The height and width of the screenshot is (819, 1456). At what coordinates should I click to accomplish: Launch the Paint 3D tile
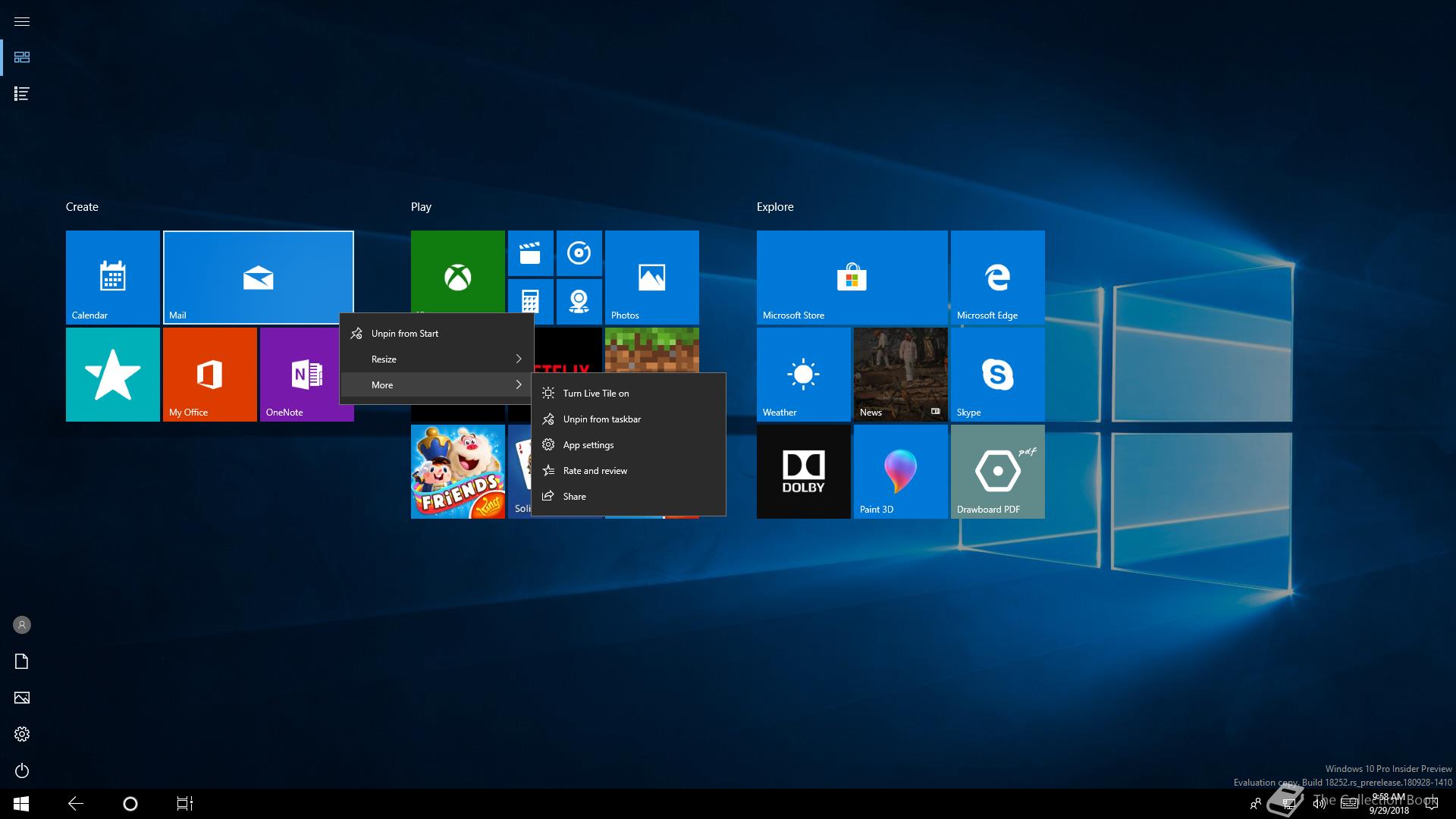[901, 472]
